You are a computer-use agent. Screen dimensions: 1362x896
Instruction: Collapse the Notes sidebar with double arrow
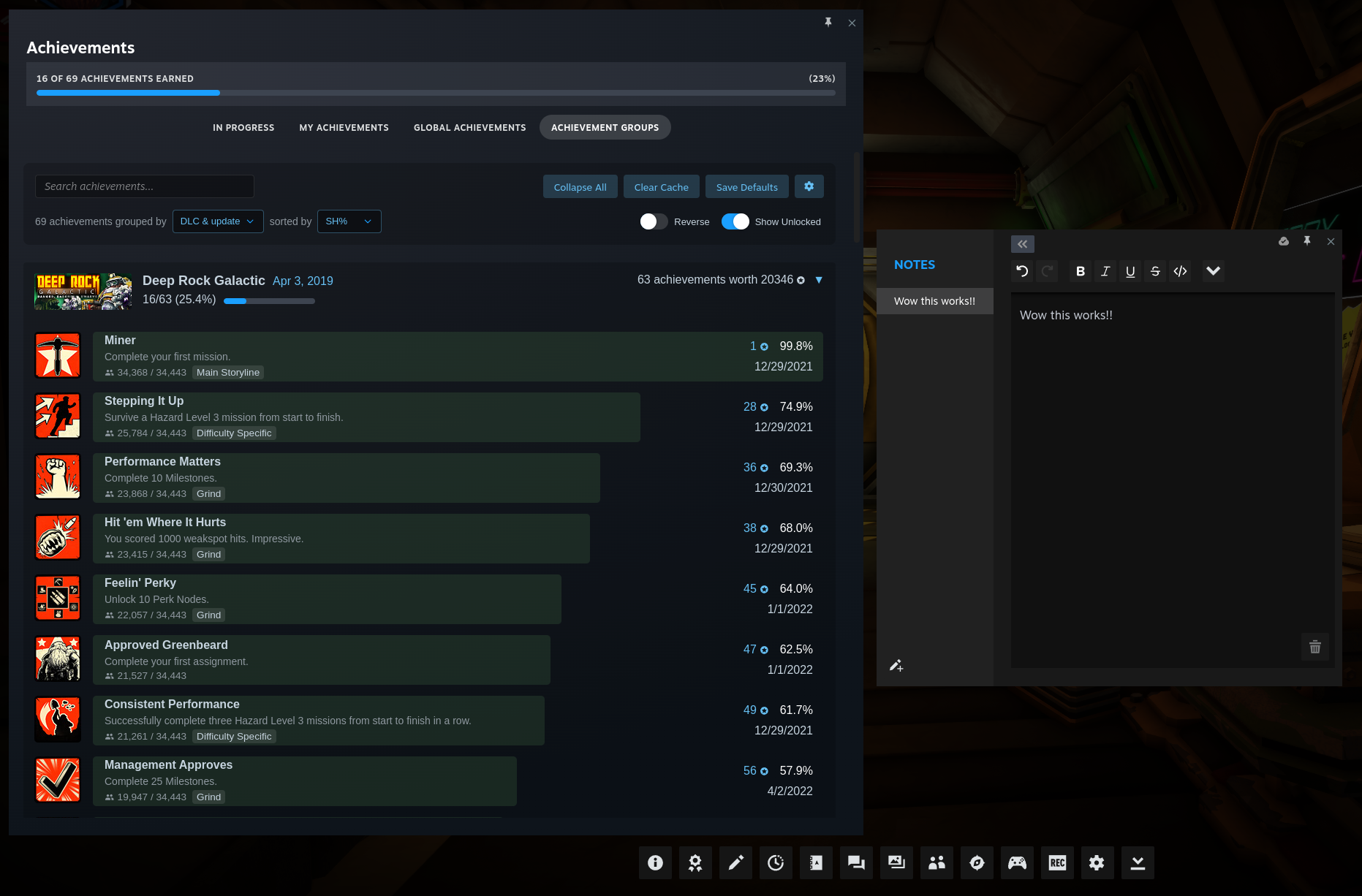[x=1022, y=244]
